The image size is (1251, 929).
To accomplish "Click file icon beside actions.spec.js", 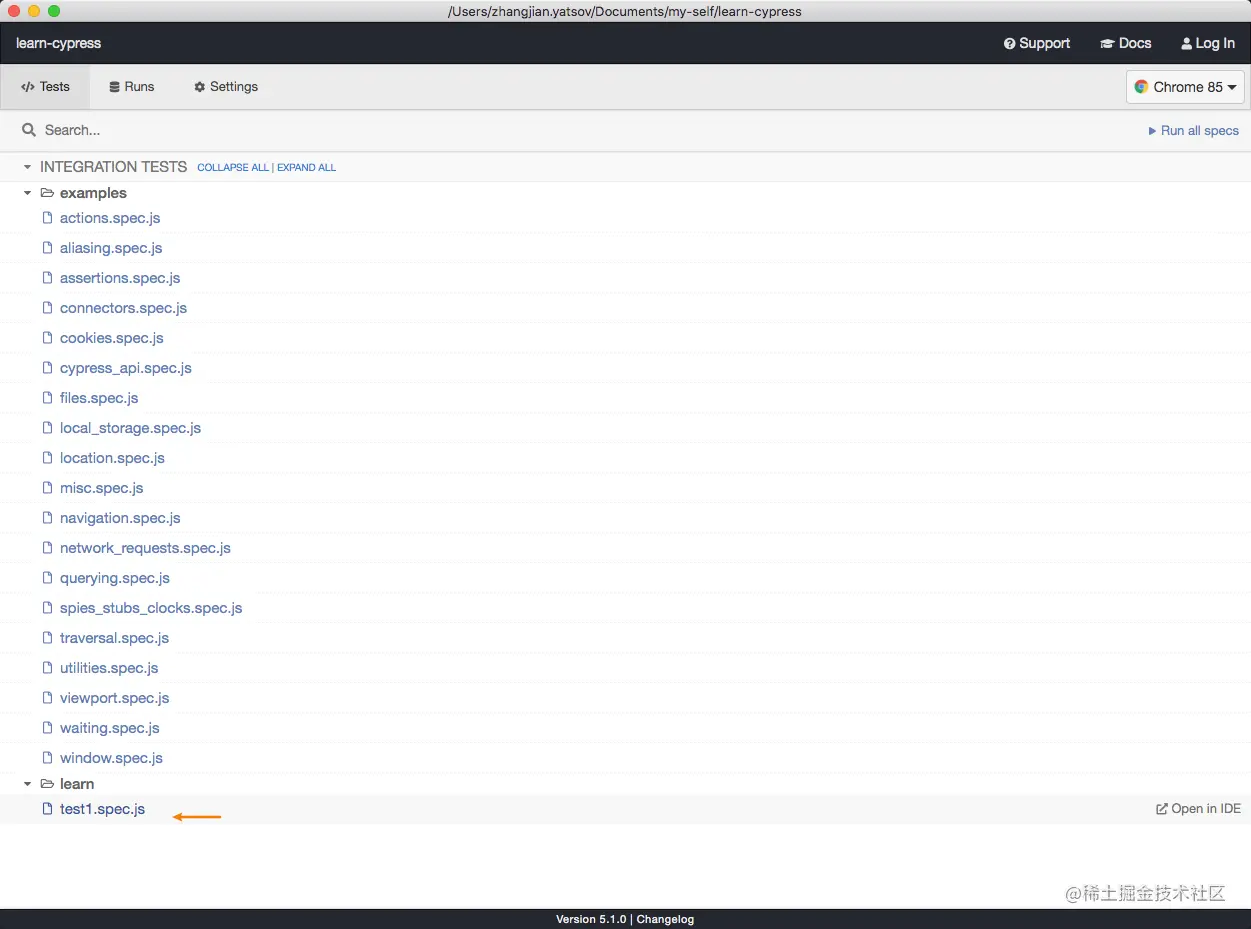I will click(x=47, y=218).
